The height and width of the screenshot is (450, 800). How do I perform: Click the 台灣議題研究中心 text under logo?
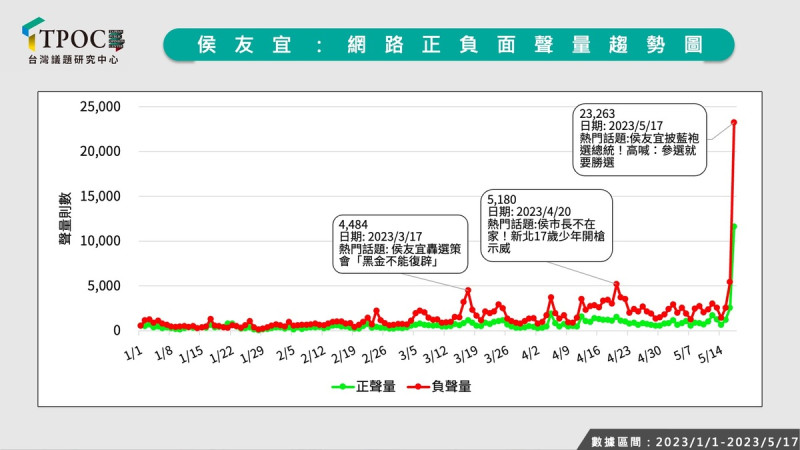(73, 60)
